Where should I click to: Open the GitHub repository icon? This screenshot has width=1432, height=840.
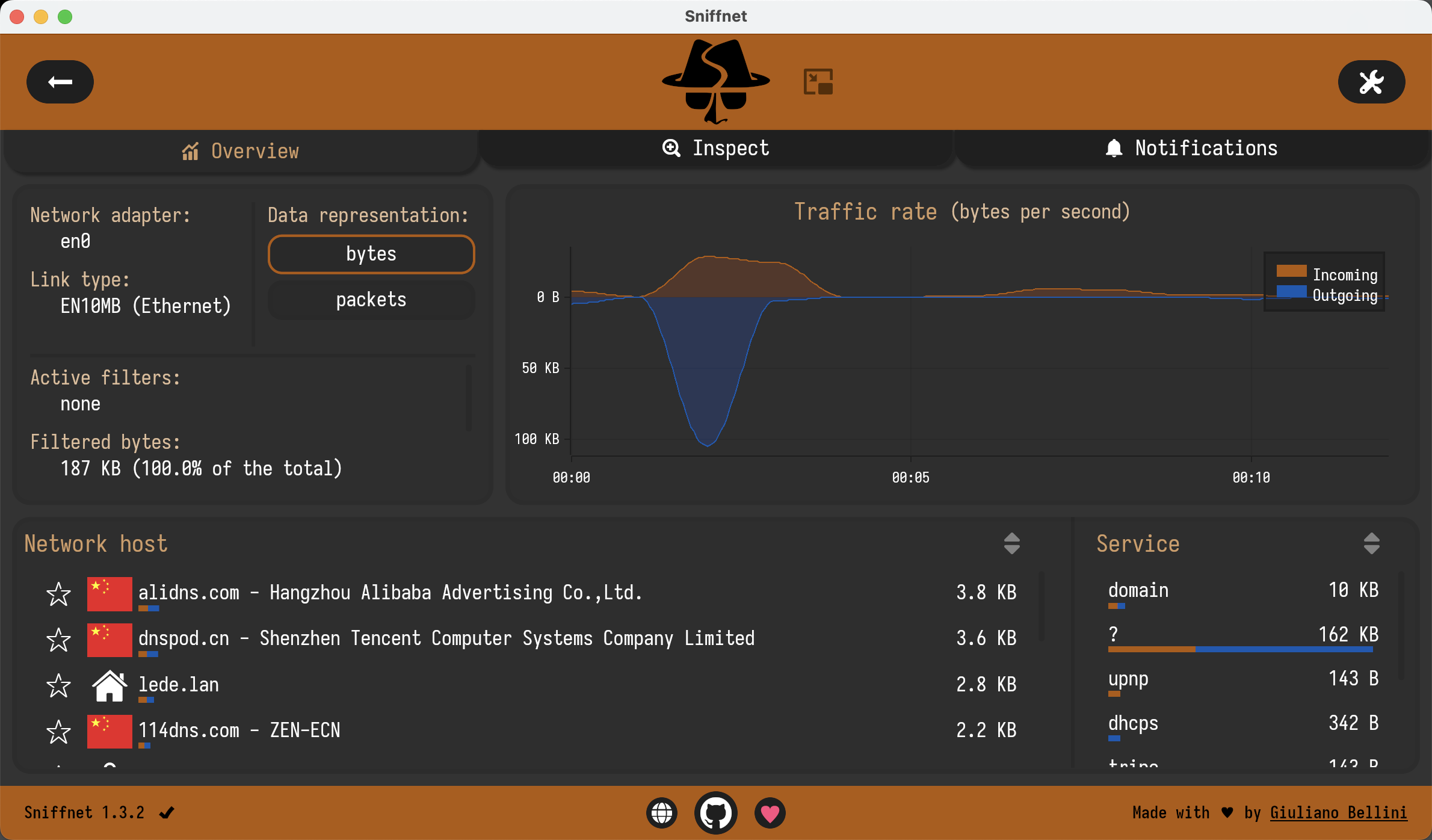[x=716, y=813]
